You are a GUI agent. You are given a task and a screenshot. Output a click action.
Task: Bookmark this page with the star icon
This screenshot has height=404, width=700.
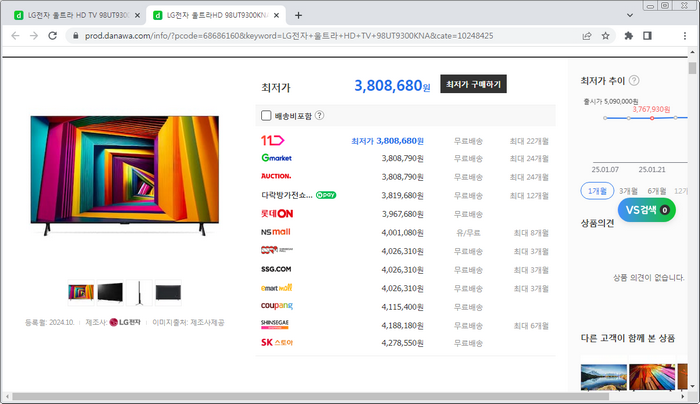pos(605,36)
